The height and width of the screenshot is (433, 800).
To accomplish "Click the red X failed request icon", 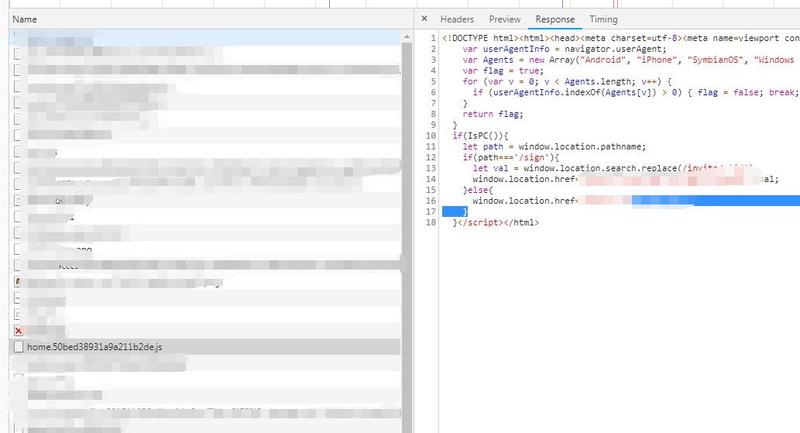I will [x=18, y=331].
